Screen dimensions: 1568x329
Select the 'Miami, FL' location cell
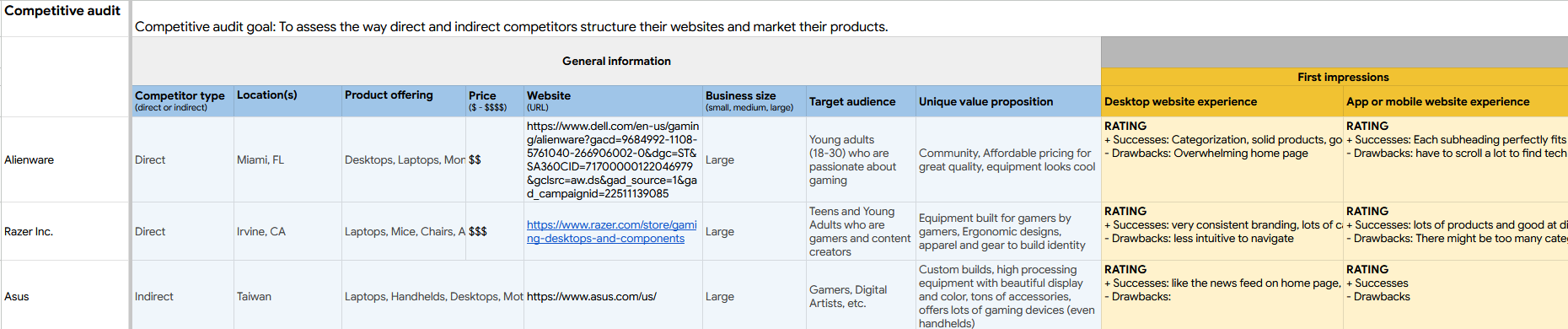[287, 159]
